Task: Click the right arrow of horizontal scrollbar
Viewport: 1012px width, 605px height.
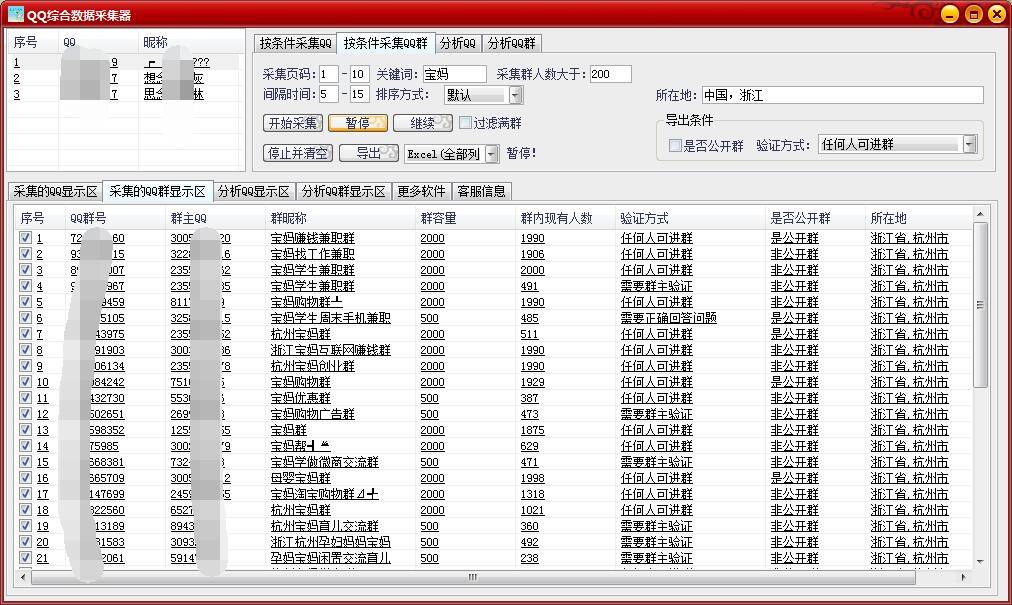Action: pos(964,577)
